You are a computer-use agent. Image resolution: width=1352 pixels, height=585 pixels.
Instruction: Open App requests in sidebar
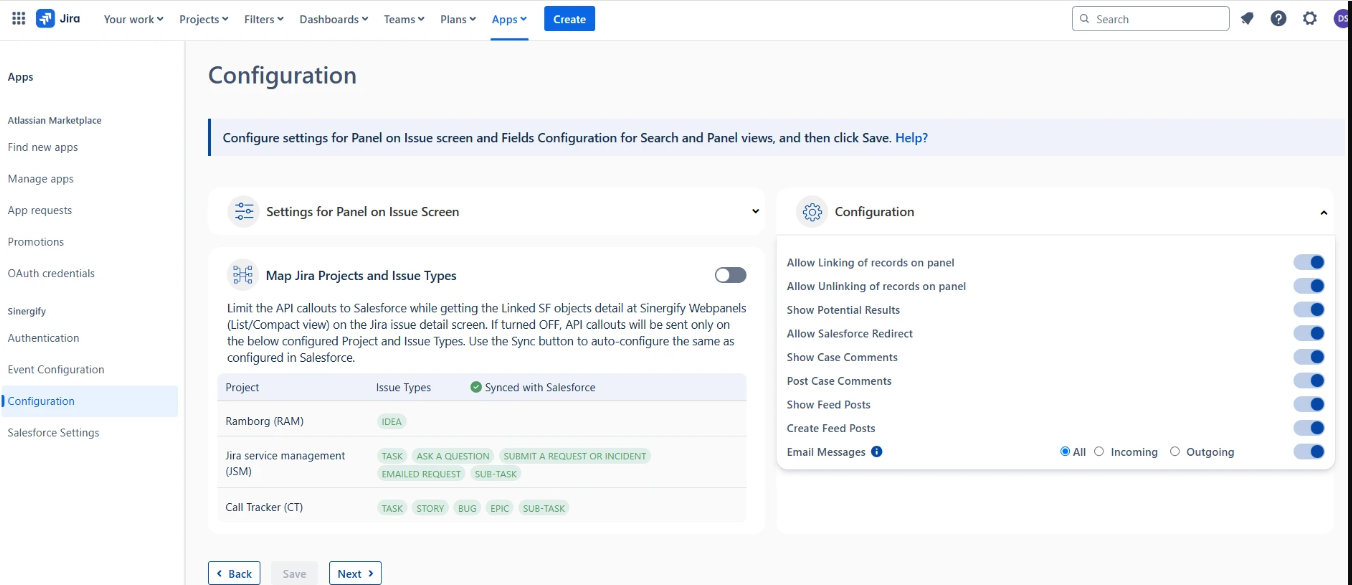[40, 210]
